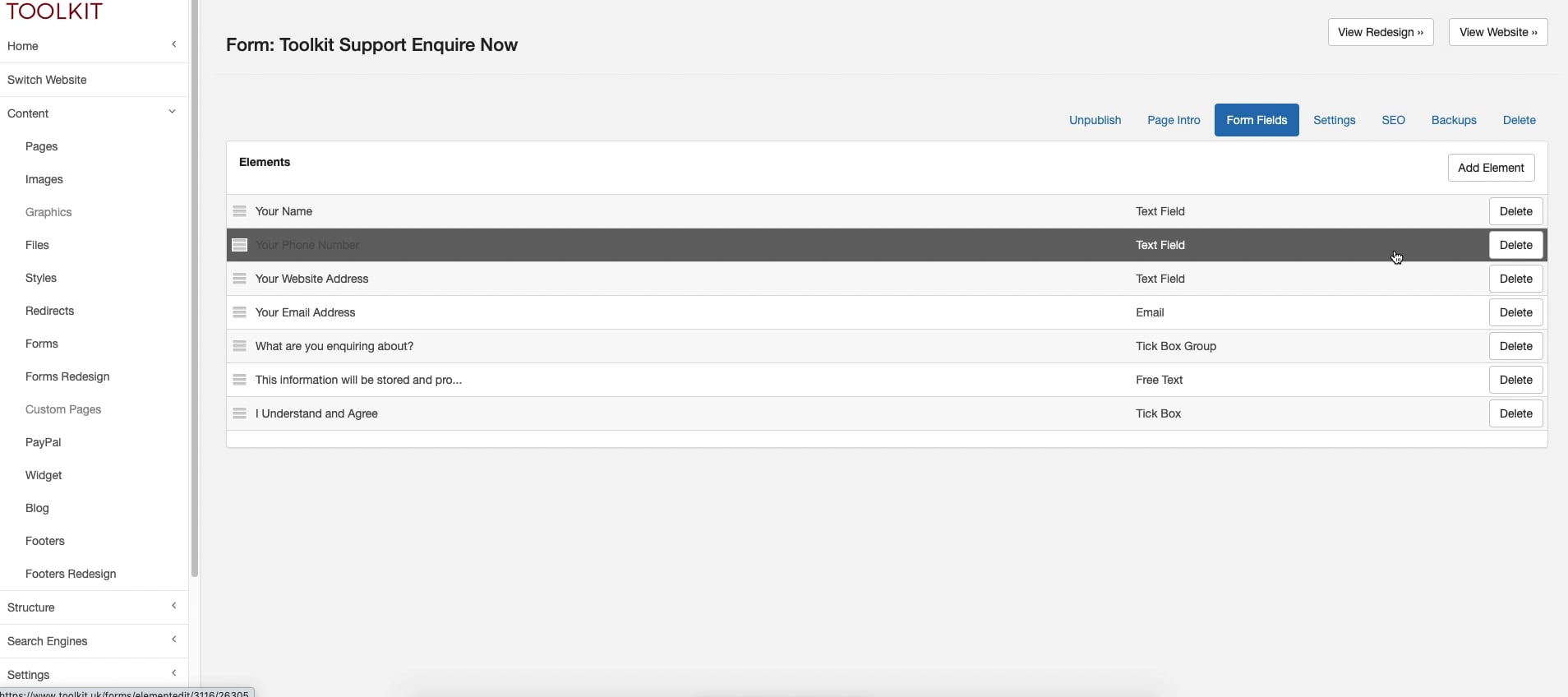Click View Redesign button

[x=1381, y=32]
